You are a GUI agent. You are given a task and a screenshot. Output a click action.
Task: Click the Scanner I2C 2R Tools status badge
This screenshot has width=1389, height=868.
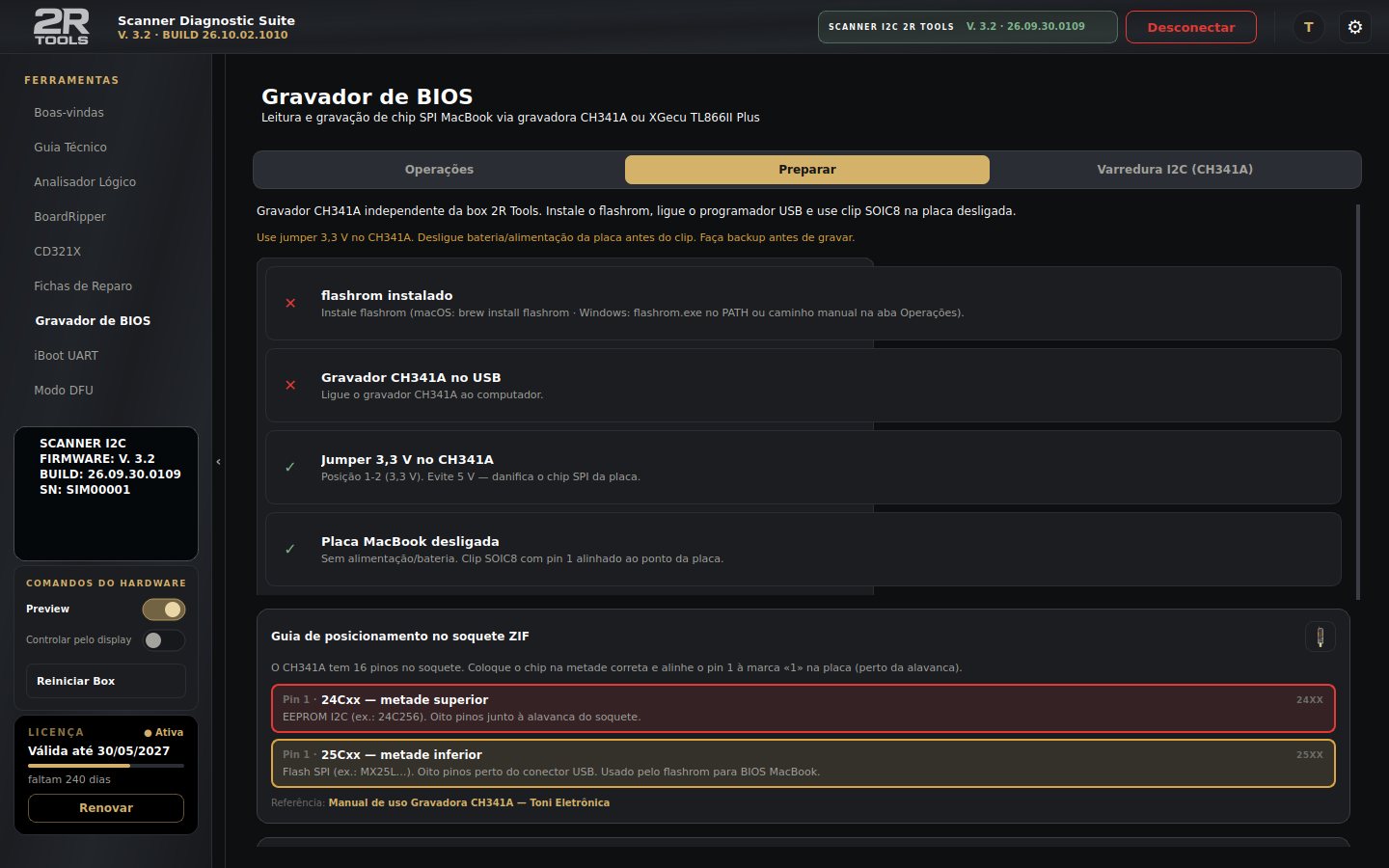[967, 27]
